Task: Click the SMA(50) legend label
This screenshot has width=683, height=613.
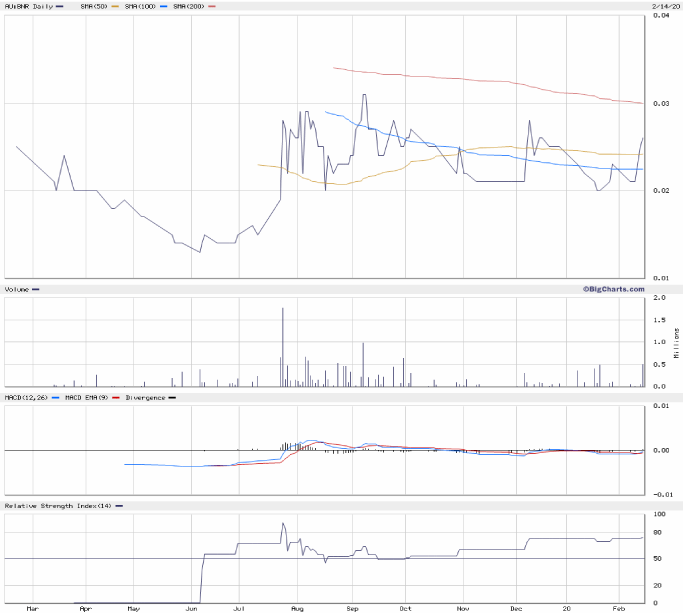Action: click(x=96, y=6)
